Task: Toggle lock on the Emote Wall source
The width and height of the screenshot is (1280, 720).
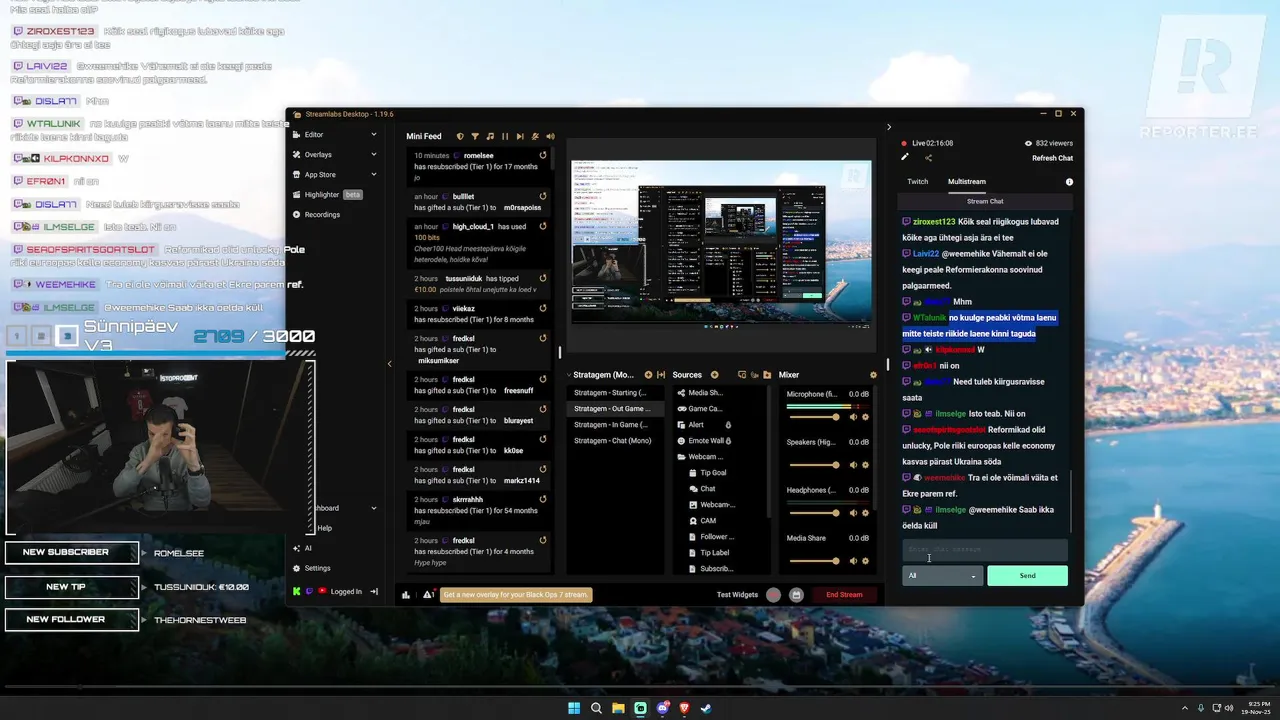Action: coord(729,441)
